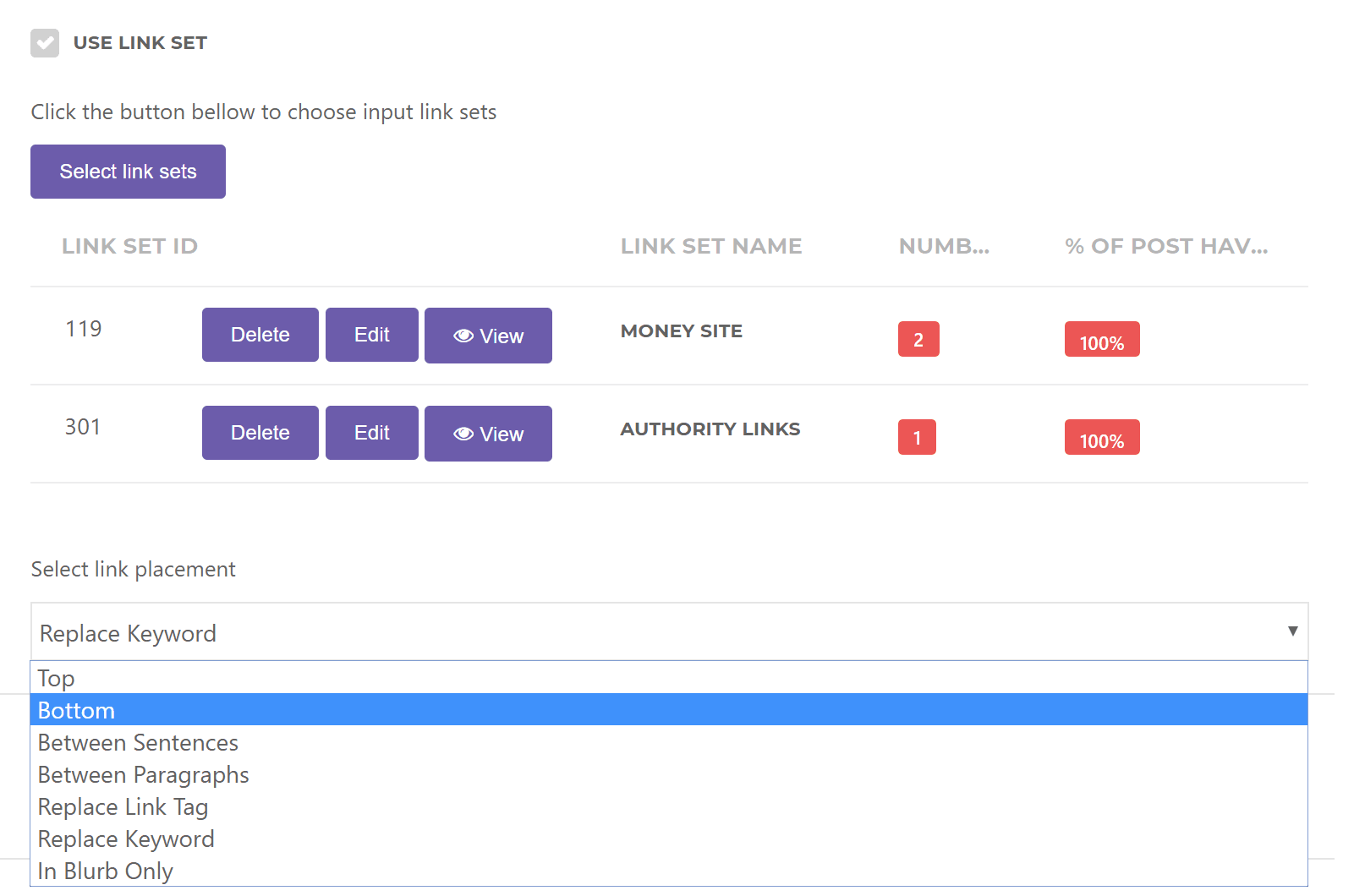Screen dimensions: 1365x896
Task: View the Money Site link set
Action: 488,336
